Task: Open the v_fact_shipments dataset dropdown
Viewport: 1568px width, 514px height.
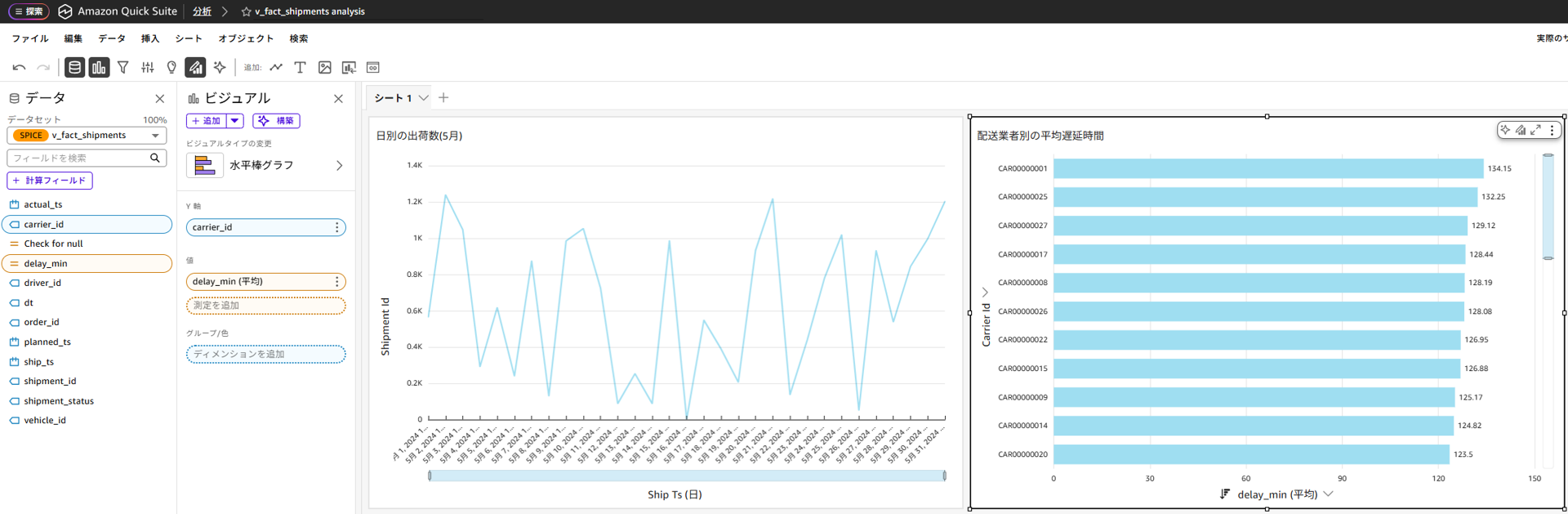Action: tap(155, 136)
